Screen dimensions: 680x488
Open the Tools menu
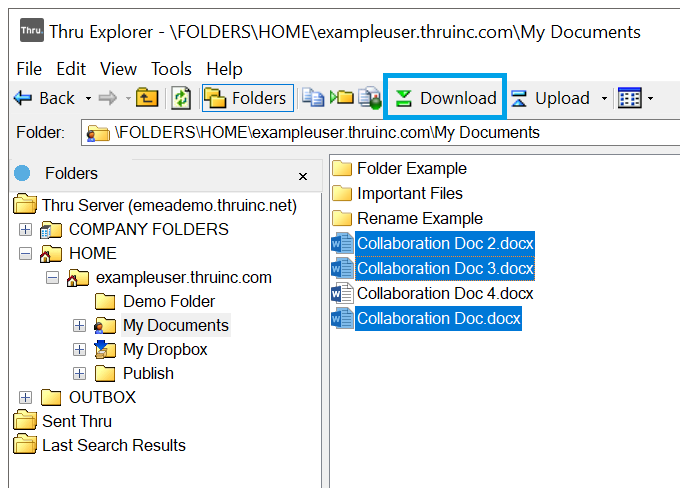pos(171,69)
